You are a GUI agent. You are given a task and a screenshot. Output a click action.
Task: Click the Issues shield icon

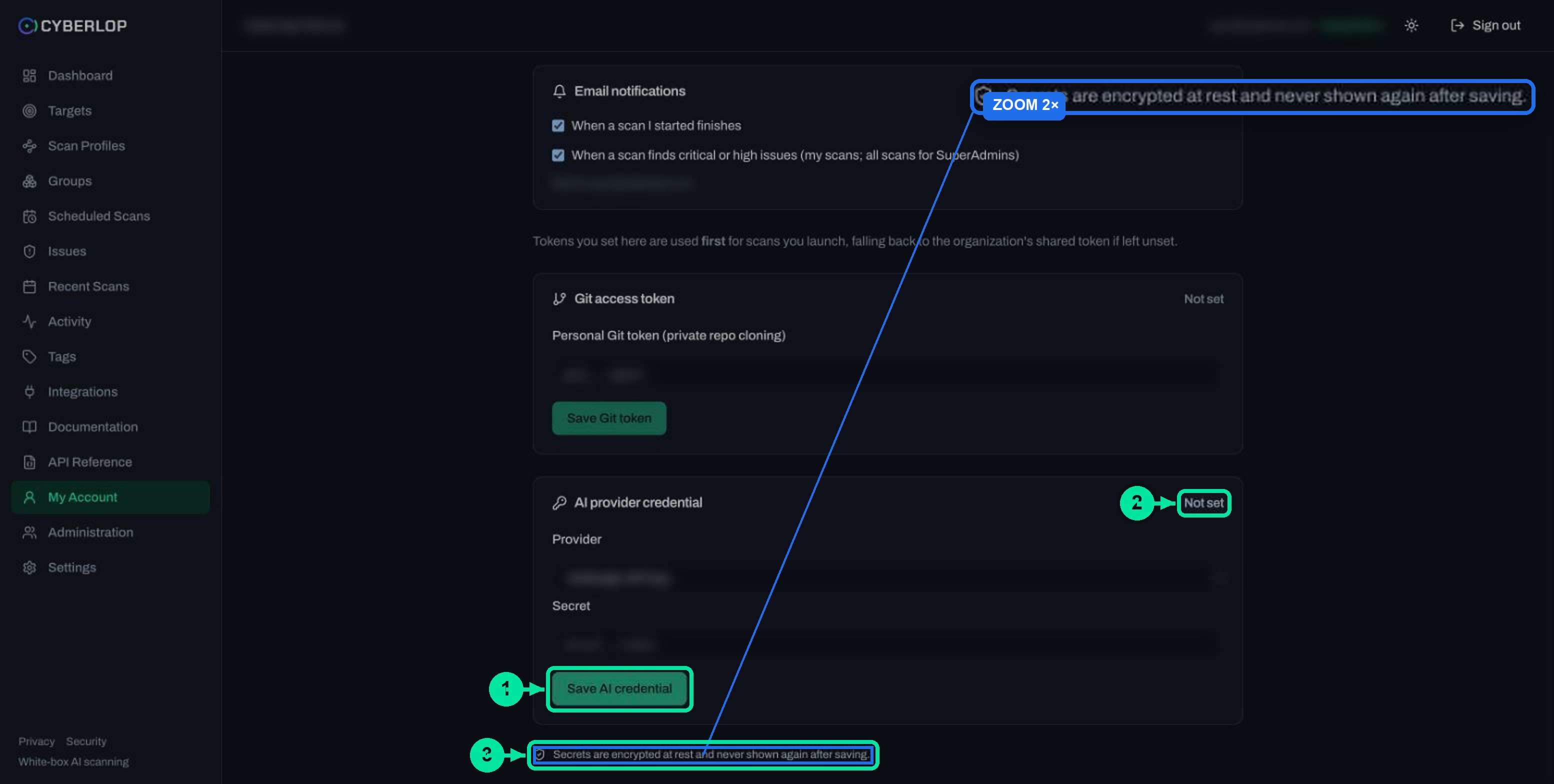pyautogui.click(x=29, y=251)
